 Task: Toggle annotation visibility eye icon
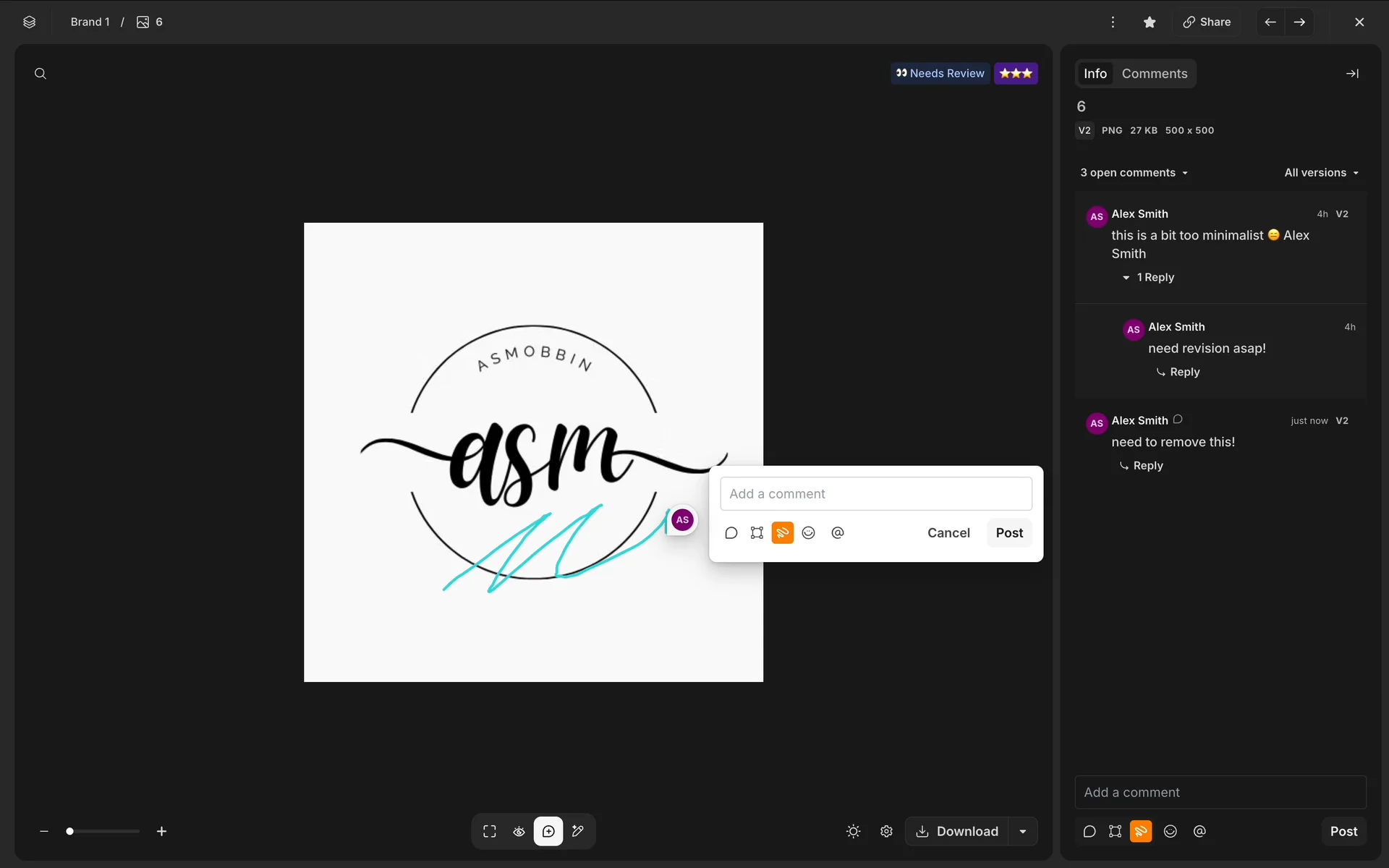pyautogui.click(x=519, y=831)
